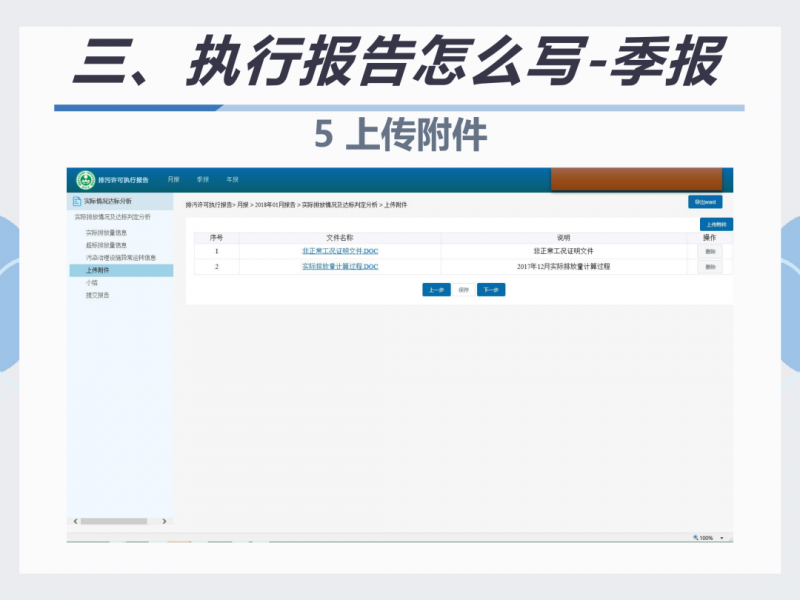Open 超标排放量信息 in the sidebar
The height and width of the screenshot is (600, 800).
point(106,245)
